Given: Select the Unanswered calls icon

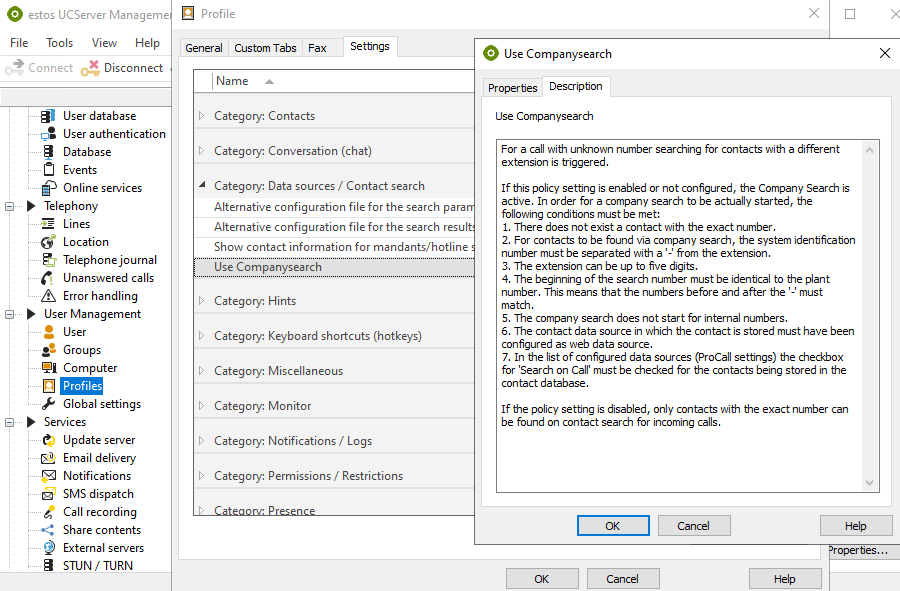Looking at the screenshot, I should coord(48,278).
